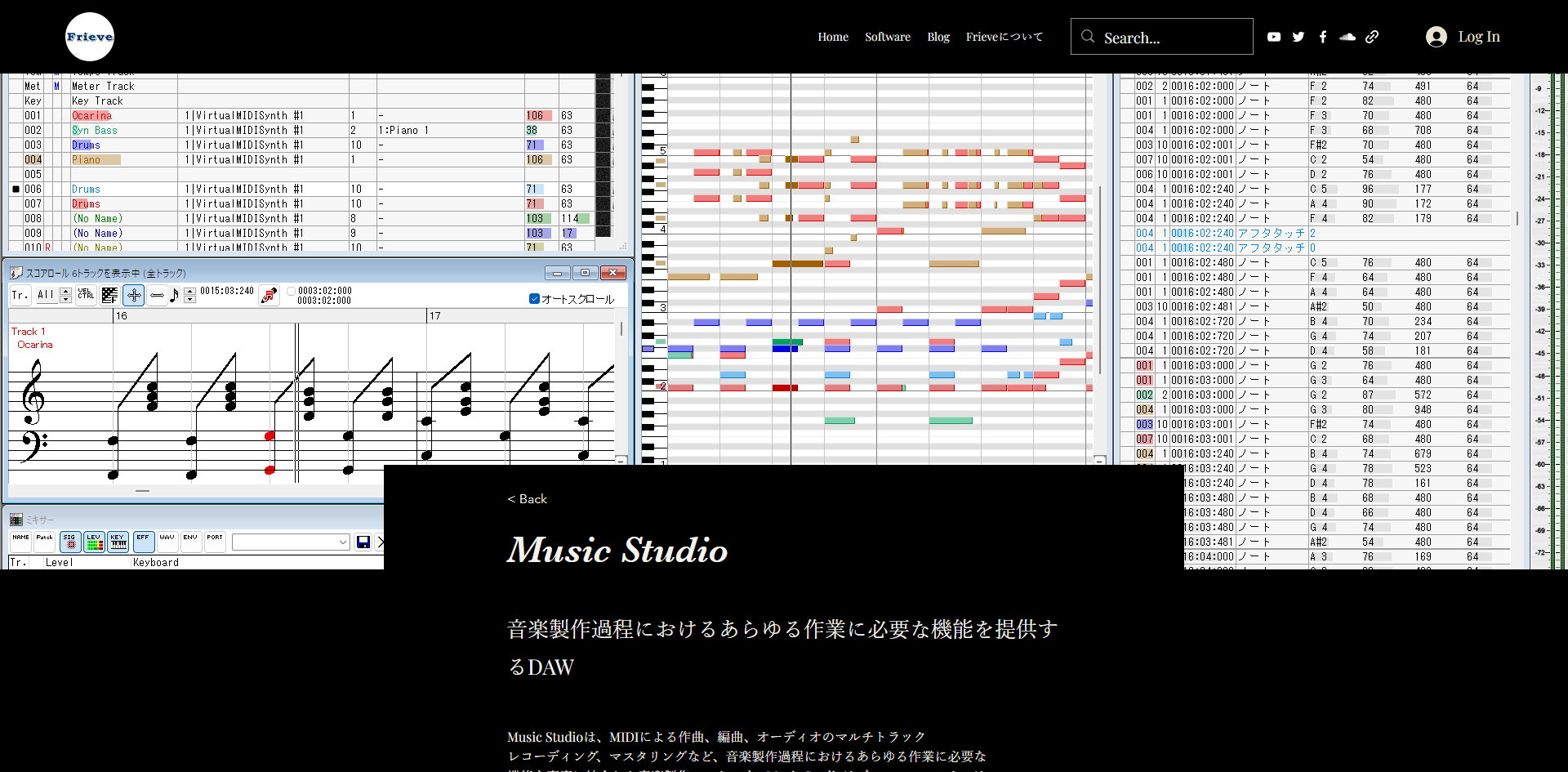This screenshot has width=1568, height=772.
Task: Click the mixer window title icon
Action: [x=16, y=520]
